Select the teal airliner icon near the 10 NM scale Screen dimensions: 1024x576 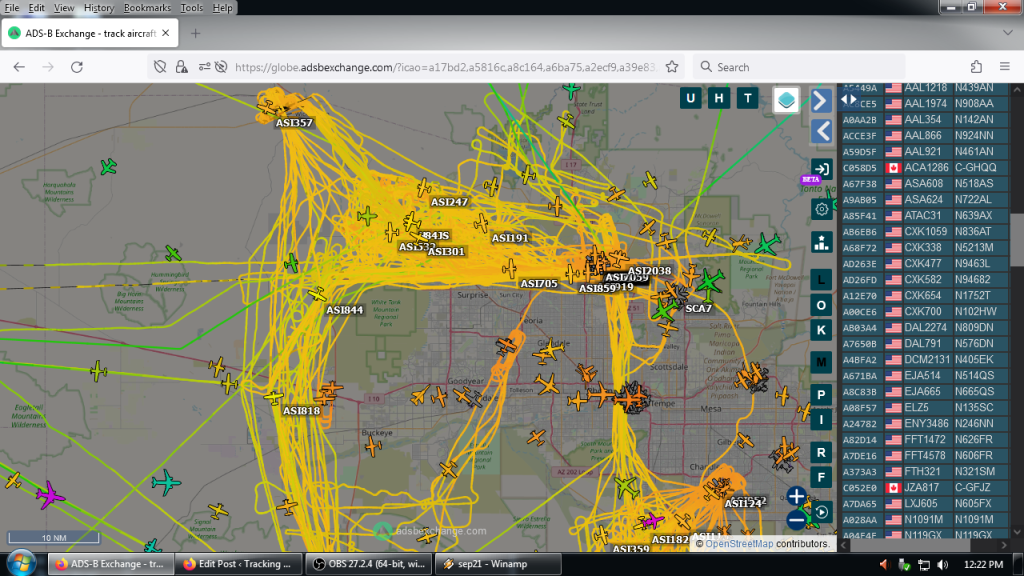pos(166,483)
